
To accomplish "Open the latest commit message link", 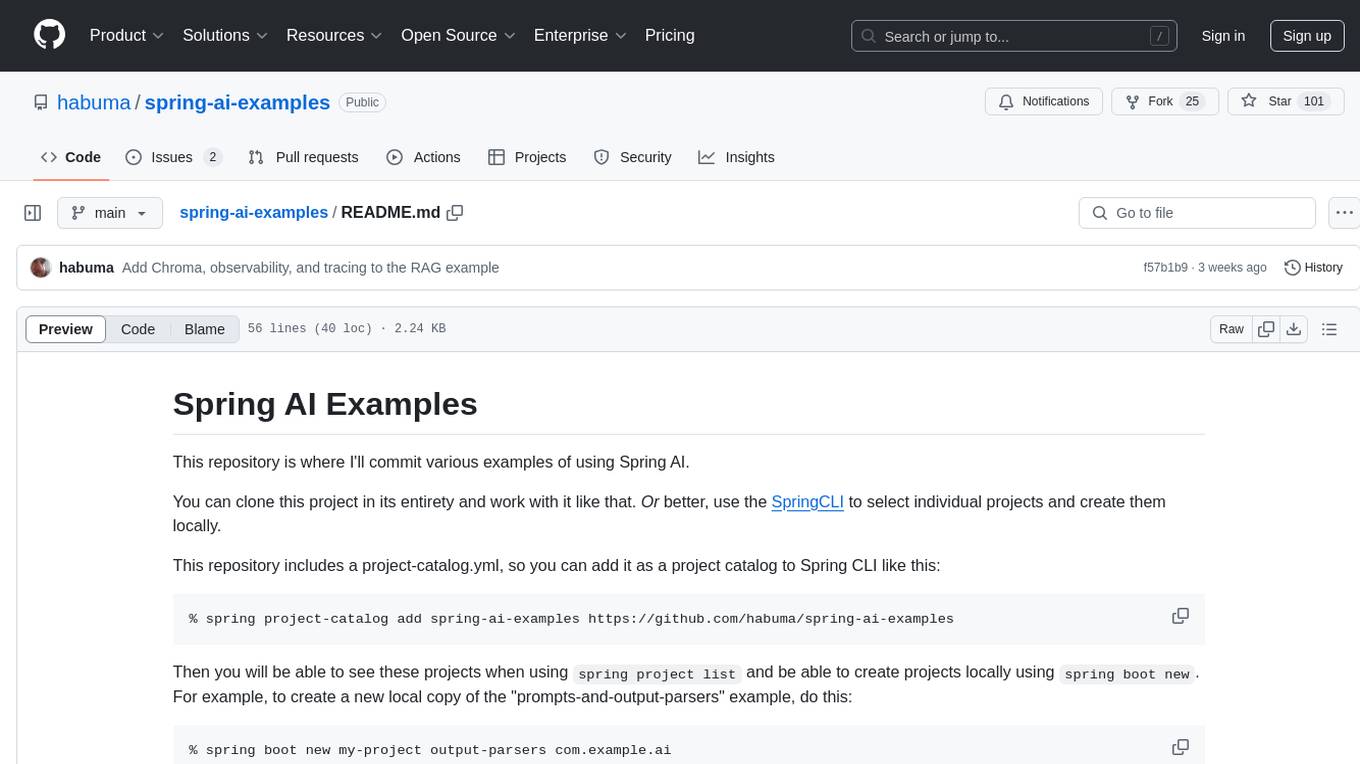I will tap(310, 268).
